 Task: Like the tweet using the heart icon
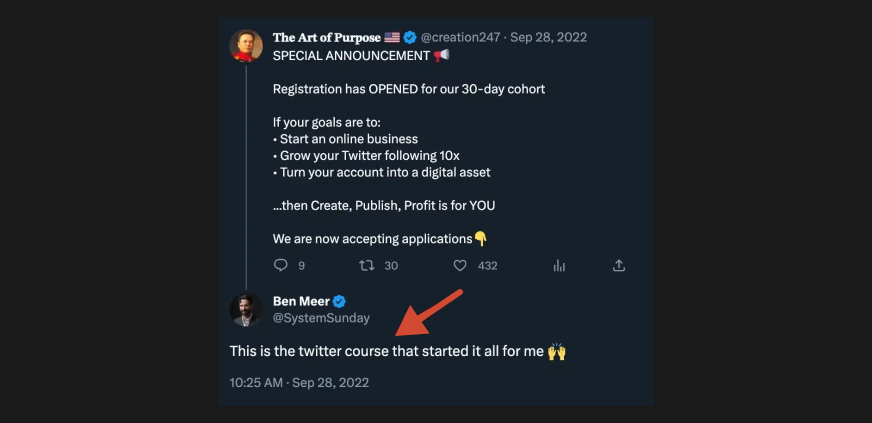click(x=460, y=265)
